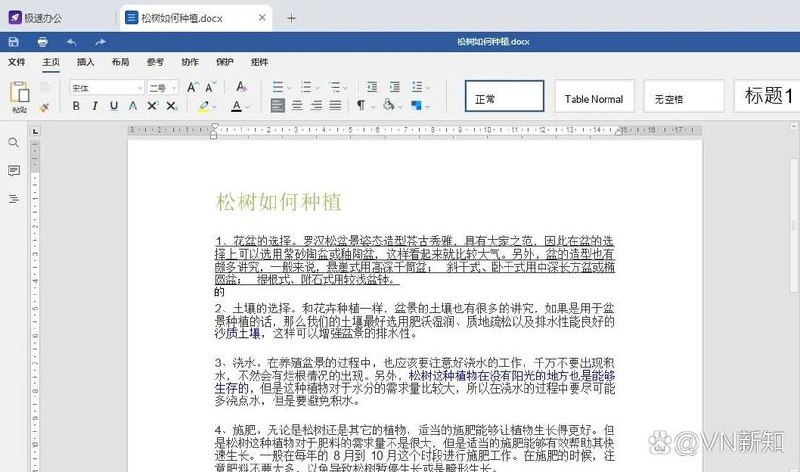Click the Redo arrow
This screenshot has width=800, height=472.
point(101,42)
